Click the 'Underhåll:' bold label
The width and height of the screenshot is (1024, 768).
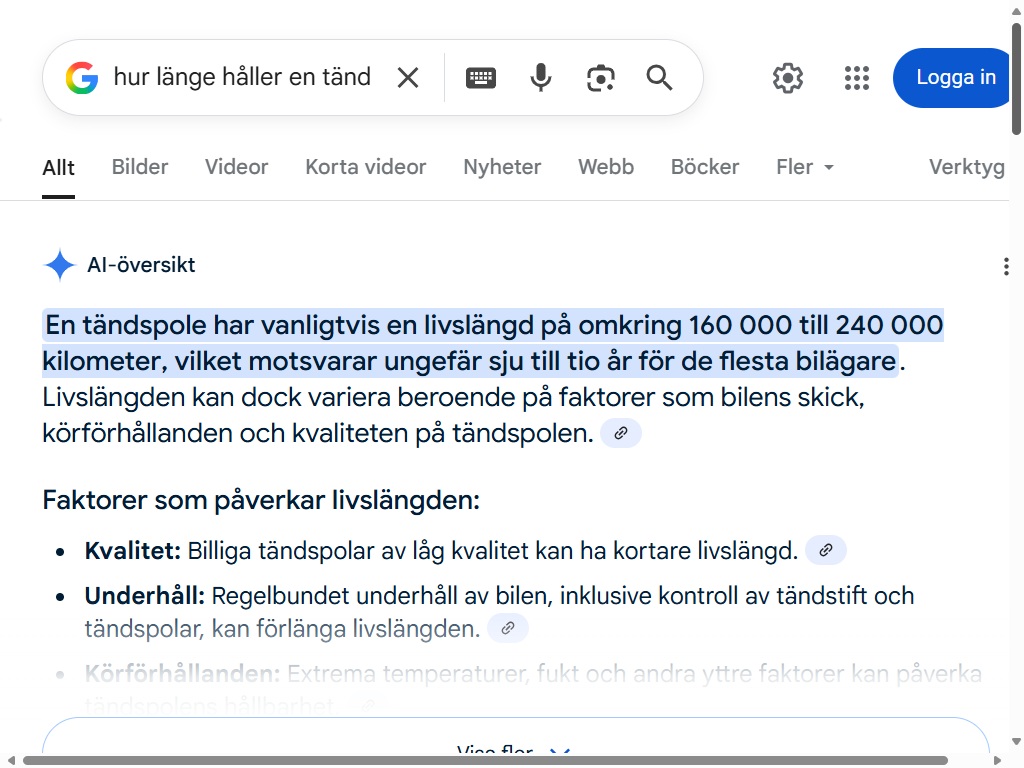[x=145, y=596]
